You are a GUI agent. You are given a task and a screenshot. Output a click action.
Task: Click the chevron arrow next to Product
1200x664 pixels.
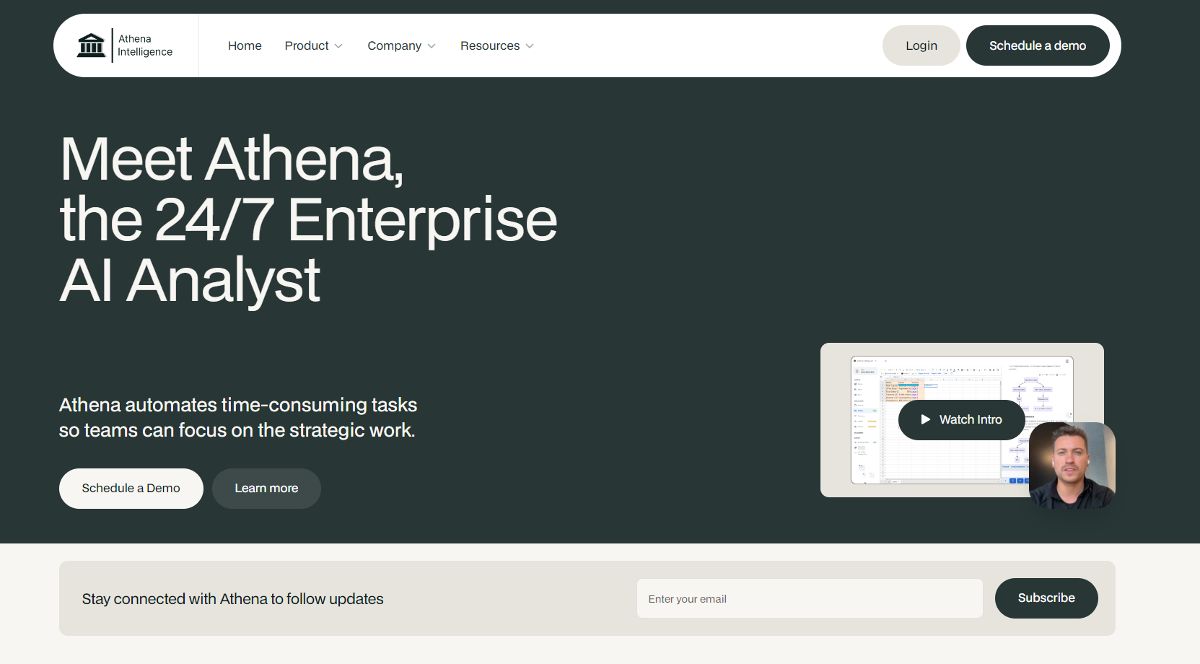[337, 45]
